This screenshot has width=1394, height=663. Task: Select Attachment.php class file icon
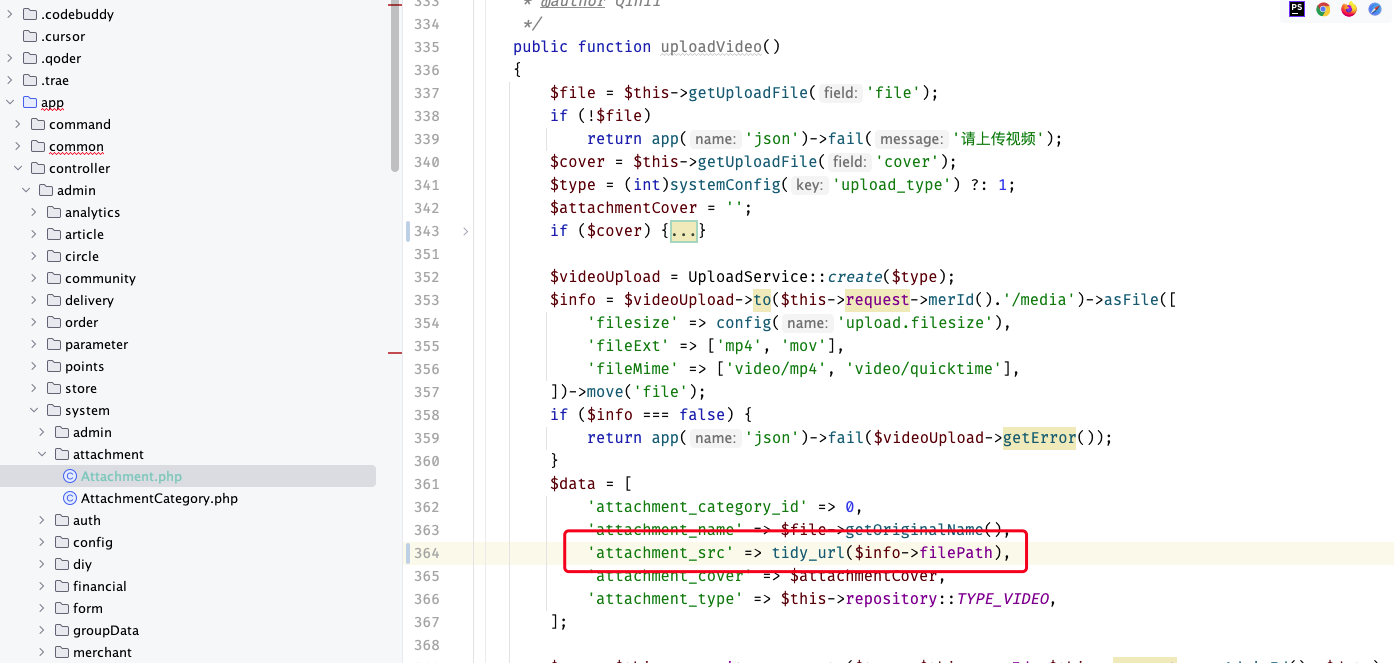coord(69,476)
